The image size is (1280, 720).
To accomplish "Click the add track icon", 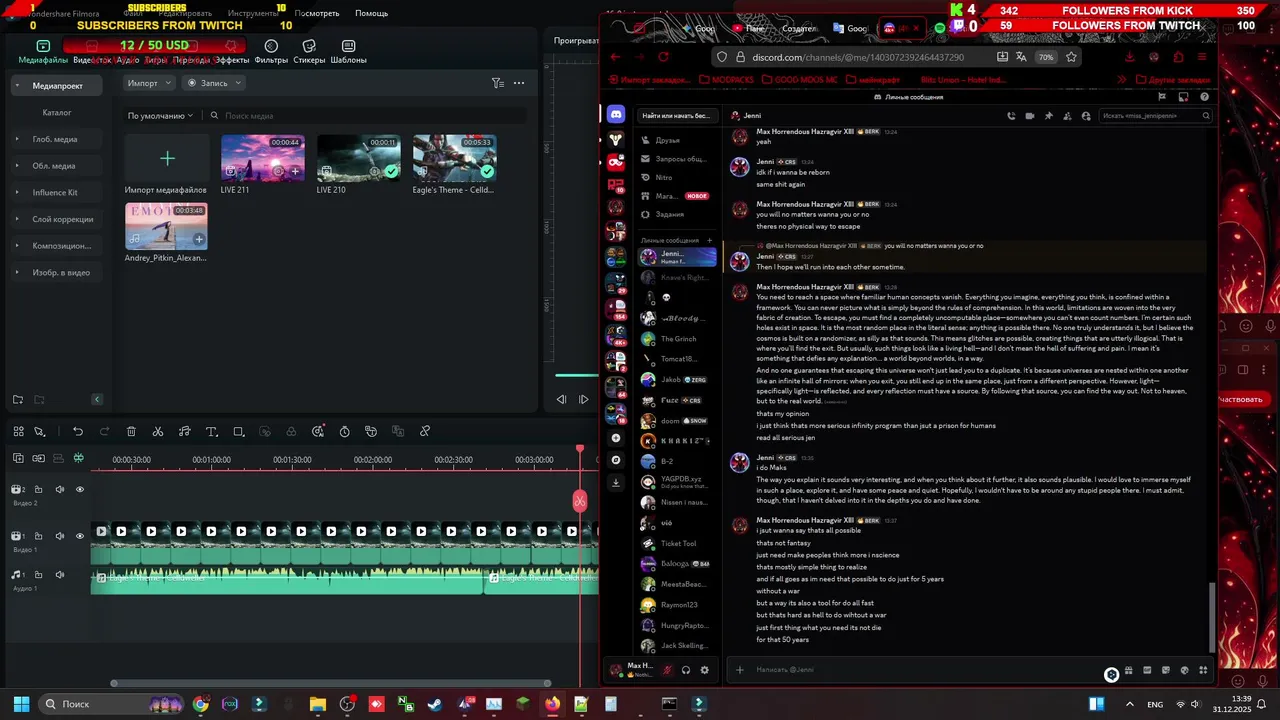I will coord(18,459).
